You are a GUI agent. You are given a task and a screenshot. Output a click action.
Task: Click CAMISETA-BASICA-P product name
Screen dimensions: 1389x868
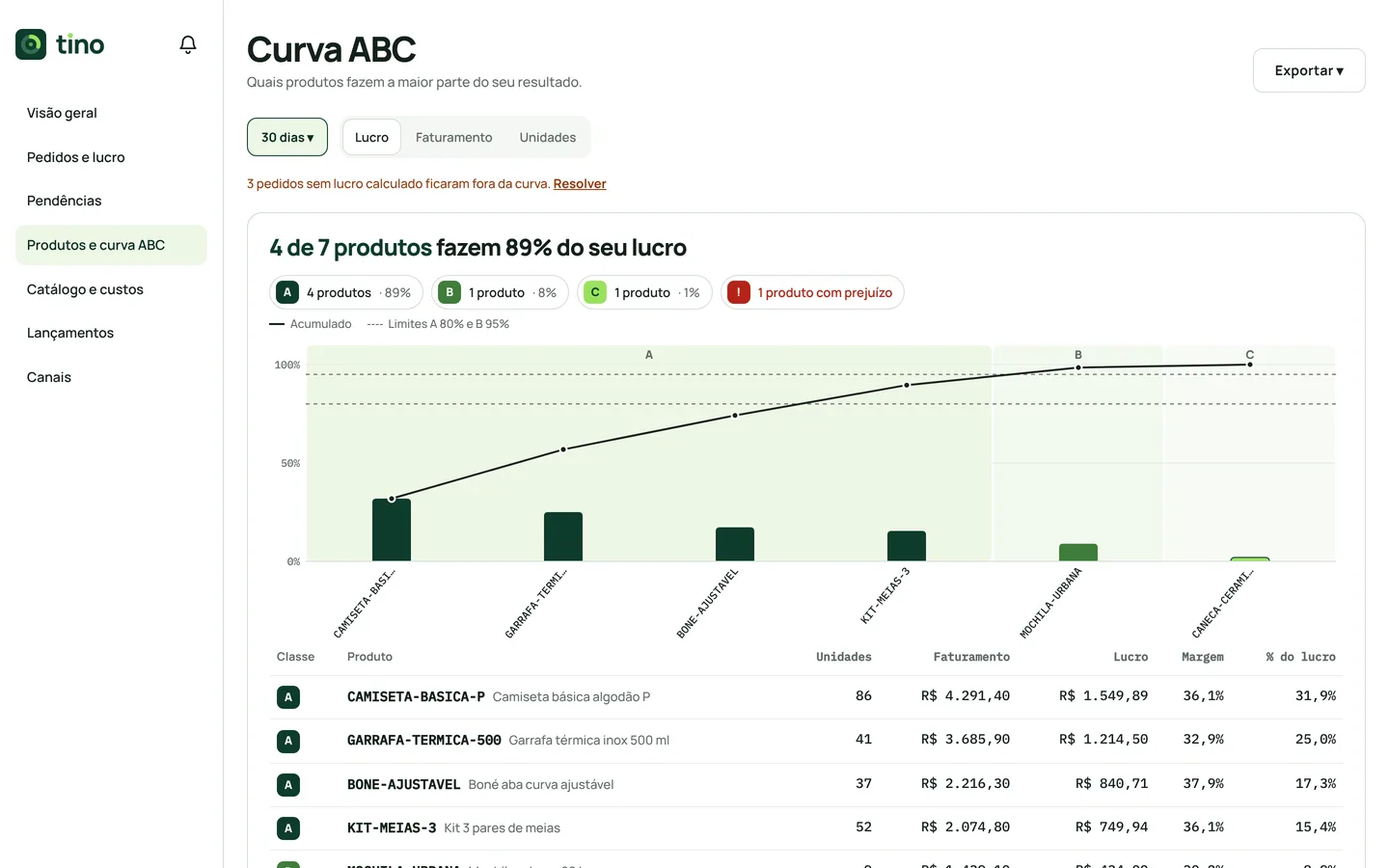pyautogui.click(x=416, y=696)
